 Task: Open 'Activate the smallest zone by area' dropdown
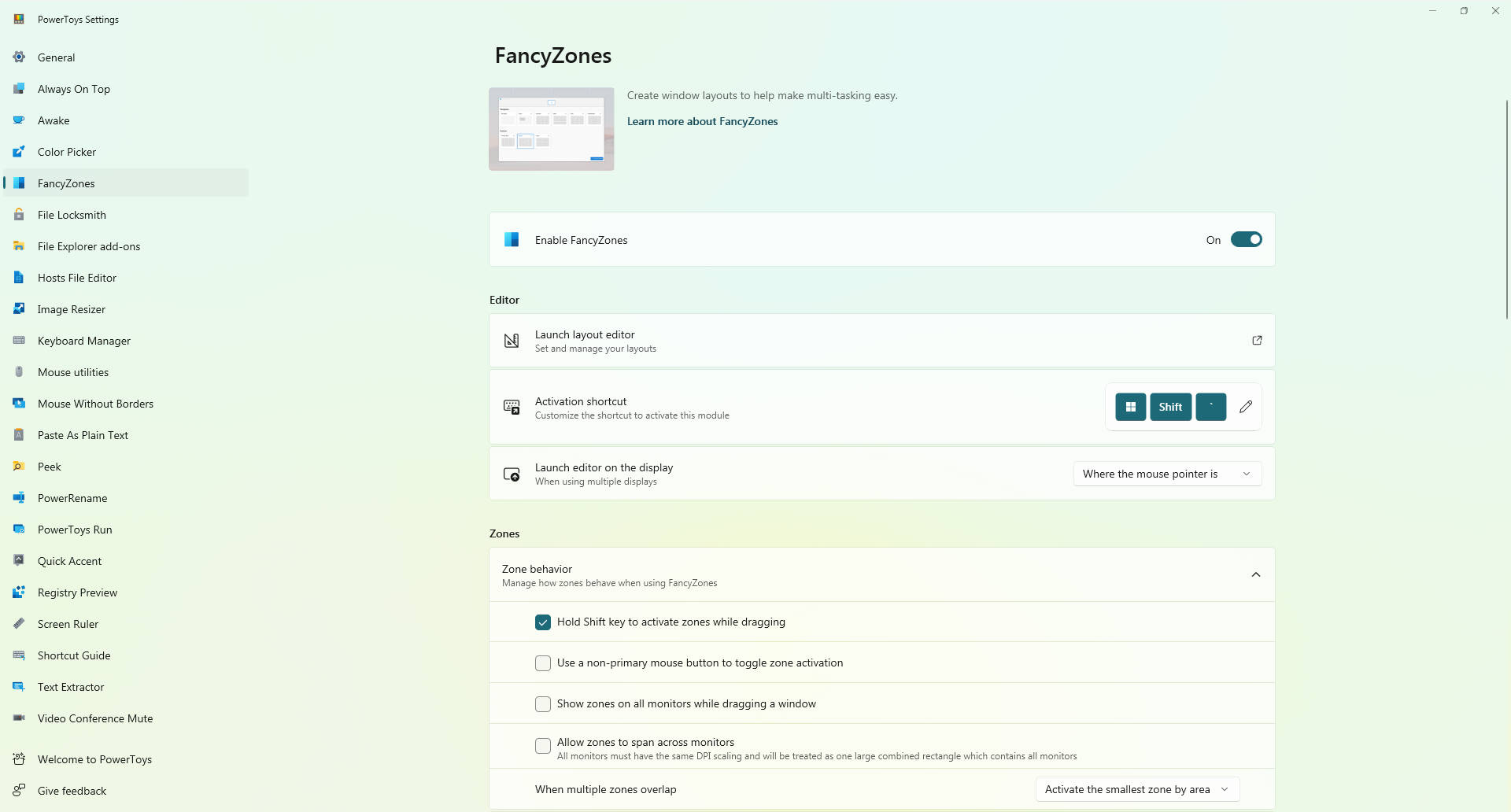[1136, 789]
